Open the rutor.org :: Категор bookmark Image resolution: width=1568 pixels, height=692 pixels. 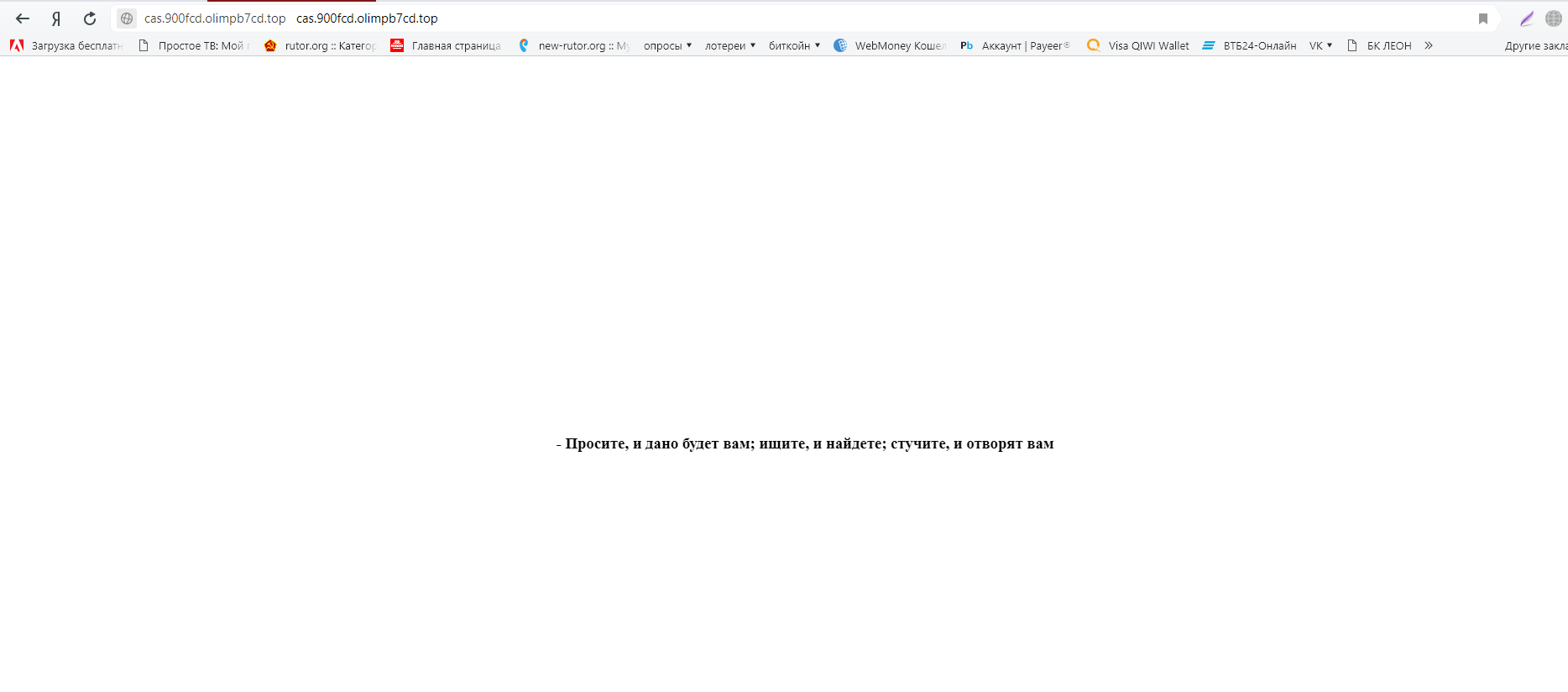(x=320, y=45)
